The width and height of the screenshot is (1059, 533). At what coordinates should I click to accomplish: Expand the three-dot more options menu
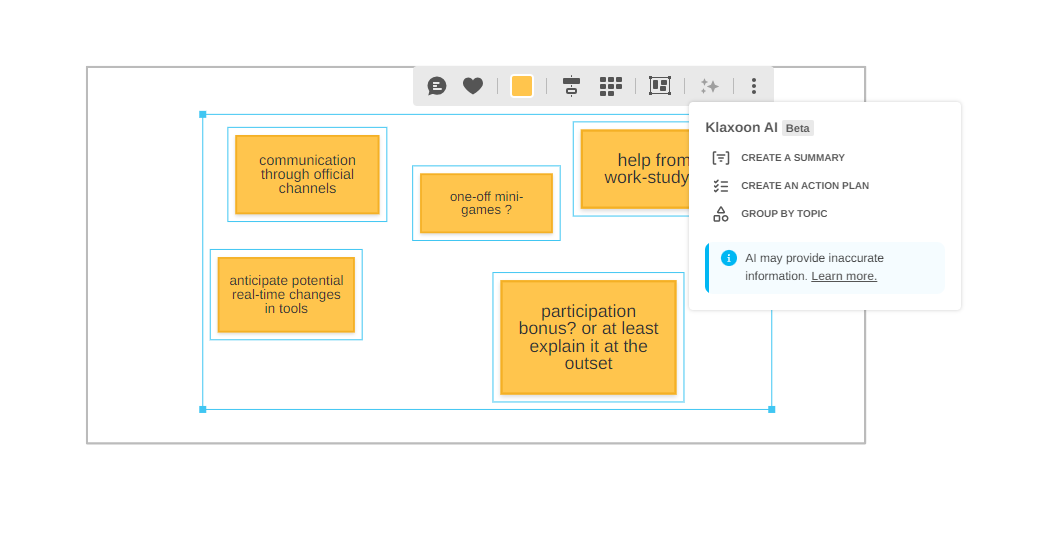pos(753,86)
